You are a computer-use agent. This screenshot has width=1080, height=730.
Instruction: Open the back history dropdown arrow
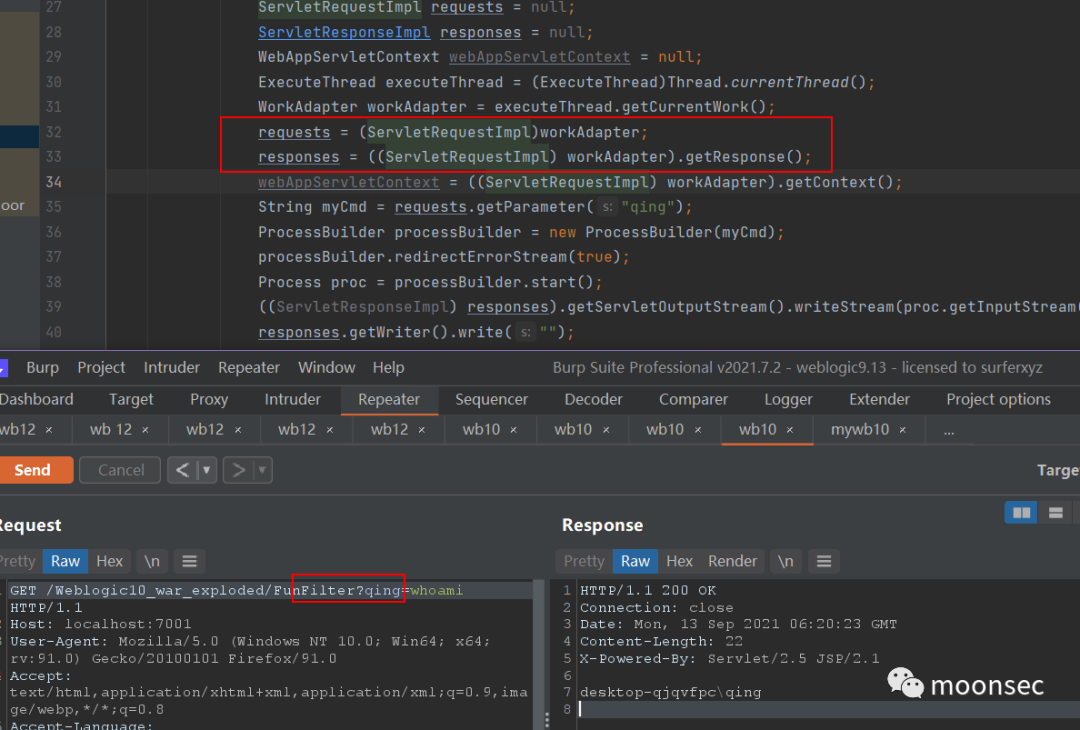[207, 470]
